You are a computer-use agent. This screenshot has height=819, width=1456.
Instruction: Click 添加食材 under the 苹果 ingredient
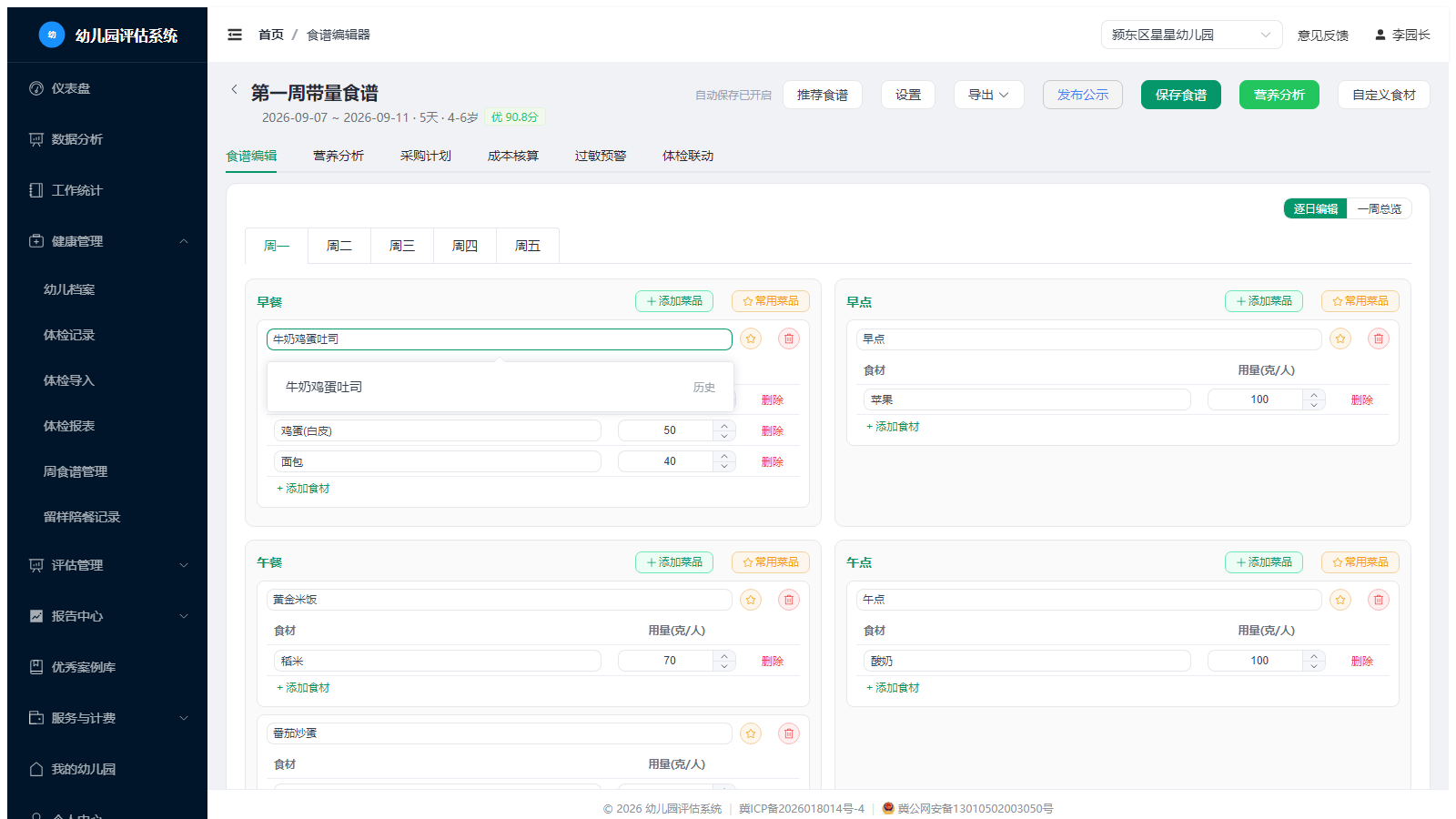click(893, 427)
